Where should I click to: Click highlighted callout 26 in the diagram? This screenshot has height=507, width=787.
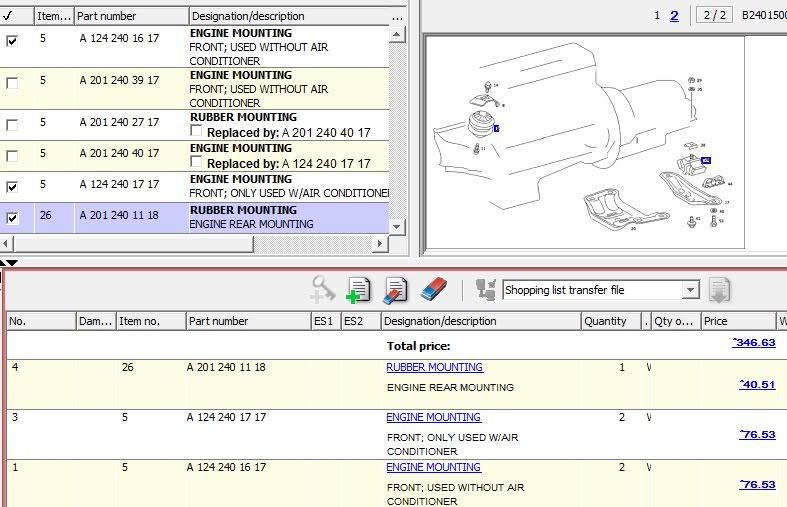click(x=706, y=160)
